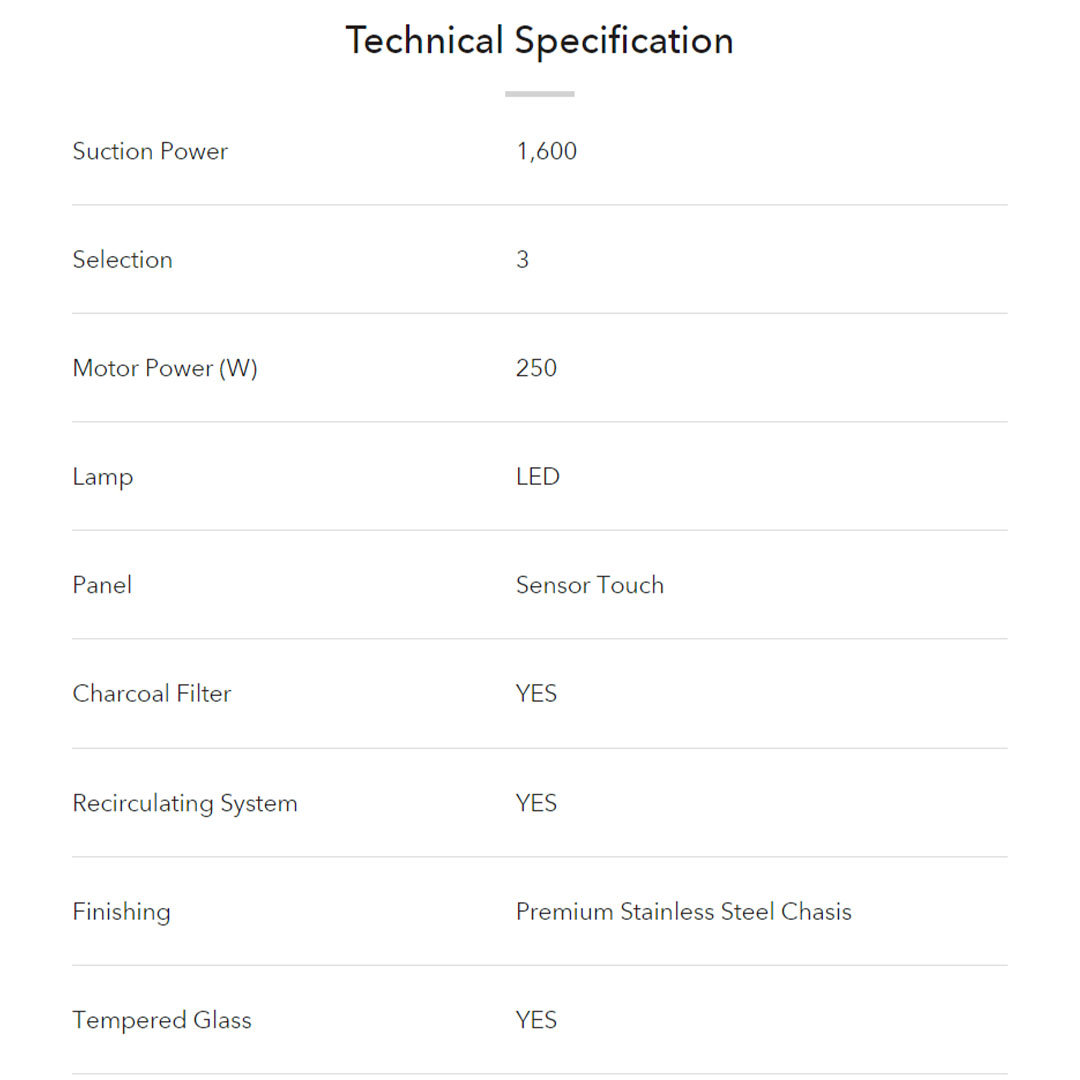Click the Motor Power (W) label

[165, 368]
